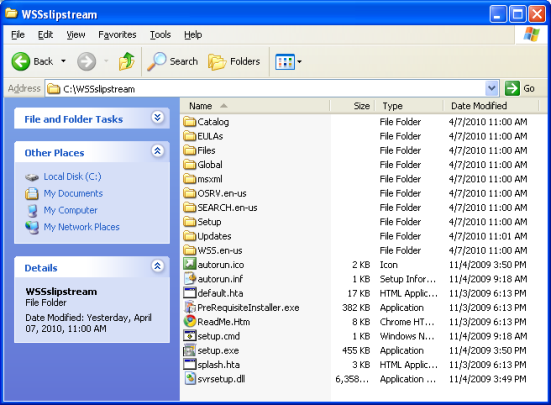The width and height of the screenshot is (551, 405).
Task: Click the Up folder toolbar icon
Action: pyautogui.click(x=127, y=61)
